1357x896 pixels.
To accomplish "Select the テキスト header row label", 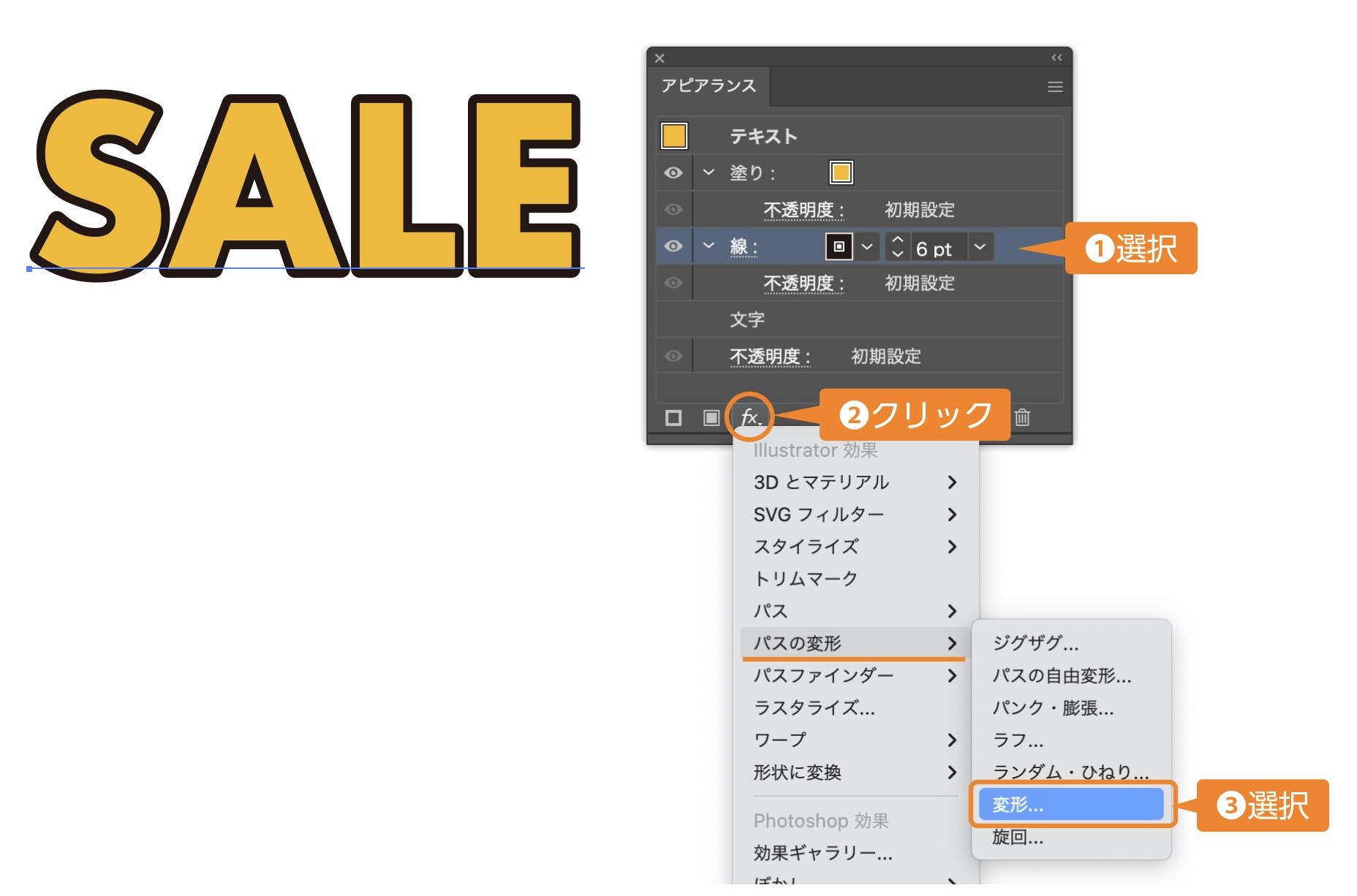I will (763, 137).
